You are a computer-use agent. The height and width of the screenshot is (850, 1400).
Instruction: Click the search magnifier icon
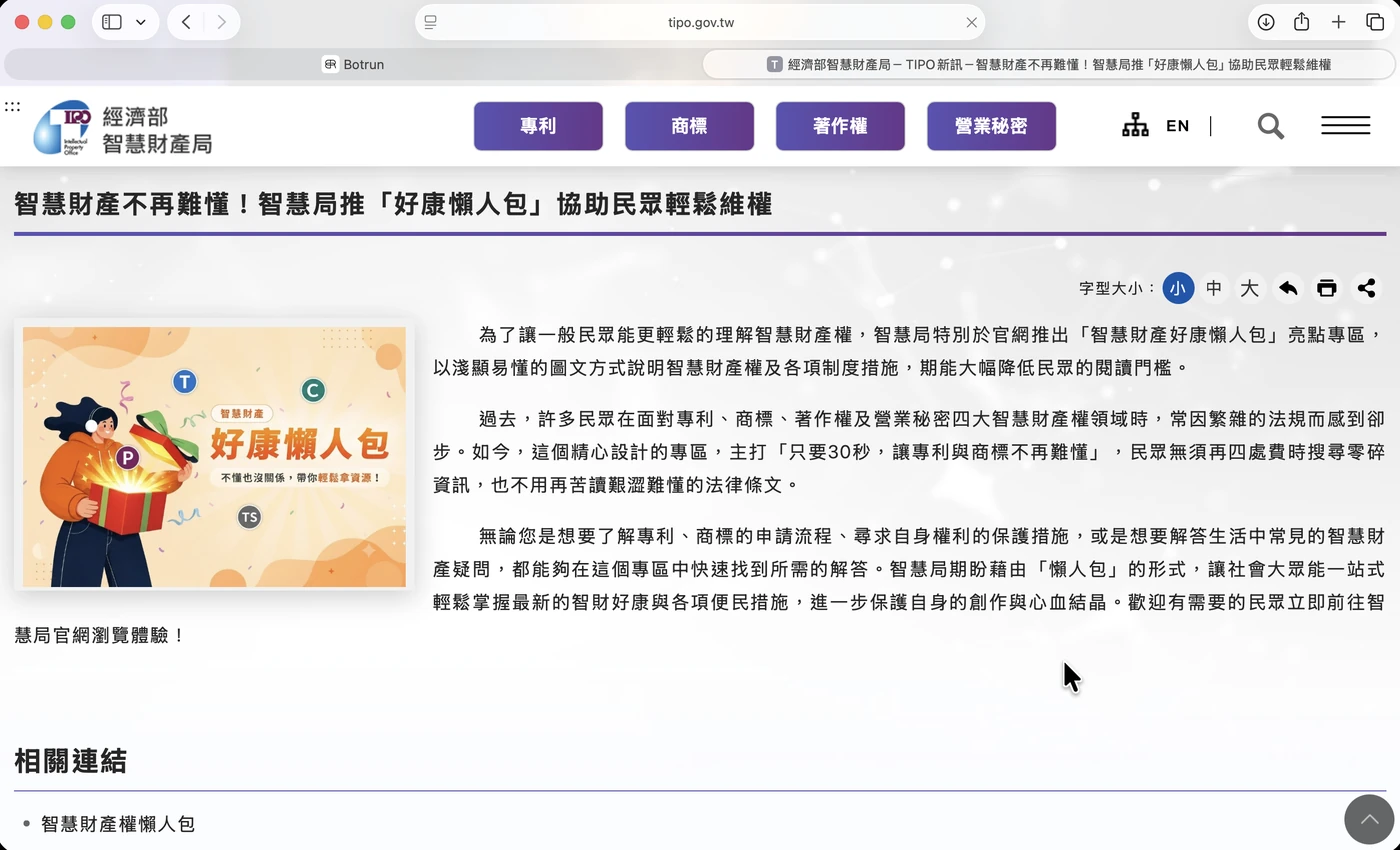coord(1270,126)
